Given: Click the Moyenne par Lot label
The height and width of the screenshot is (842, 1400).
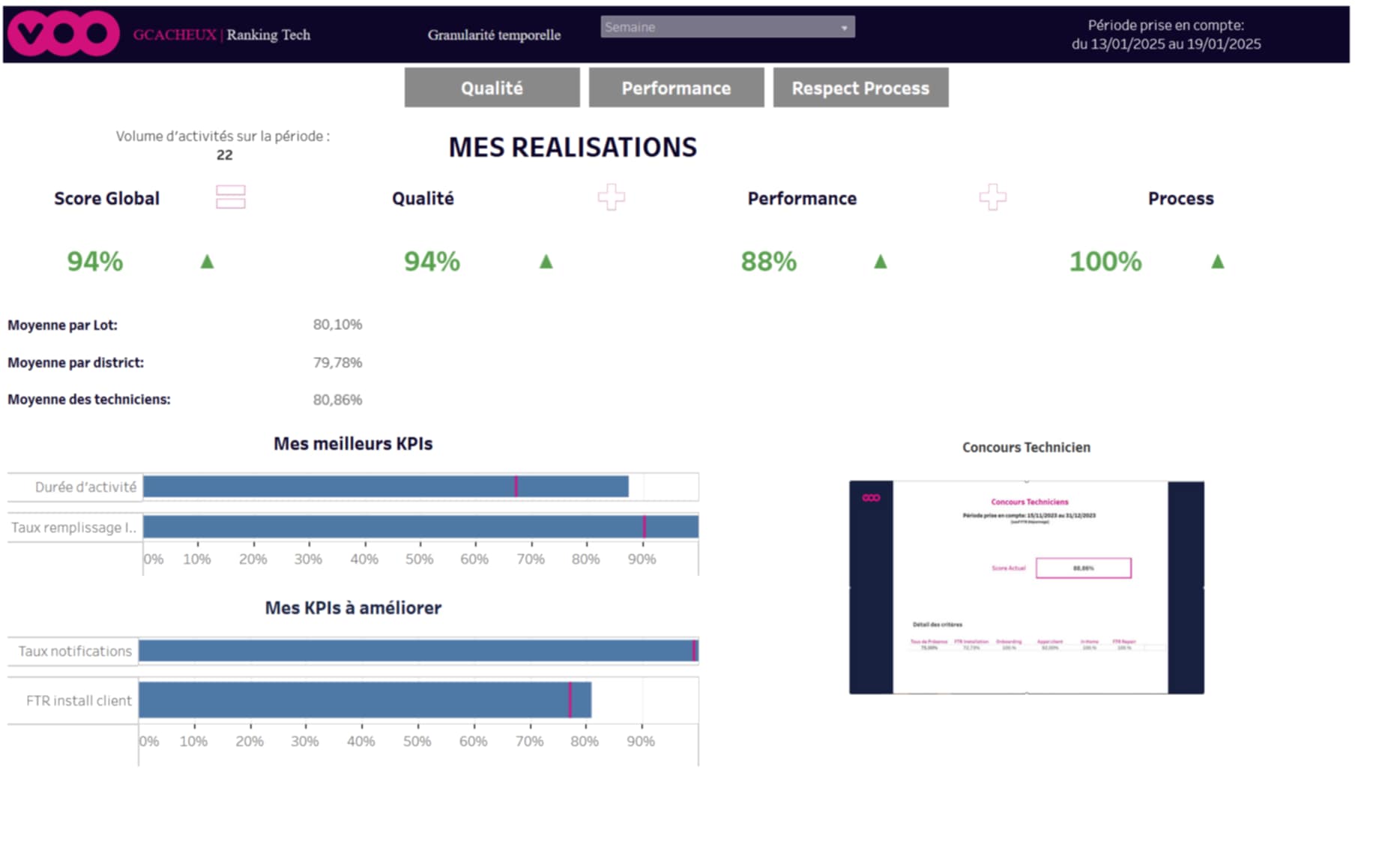Looking at the screenshot, I should (x=62, y=325).
